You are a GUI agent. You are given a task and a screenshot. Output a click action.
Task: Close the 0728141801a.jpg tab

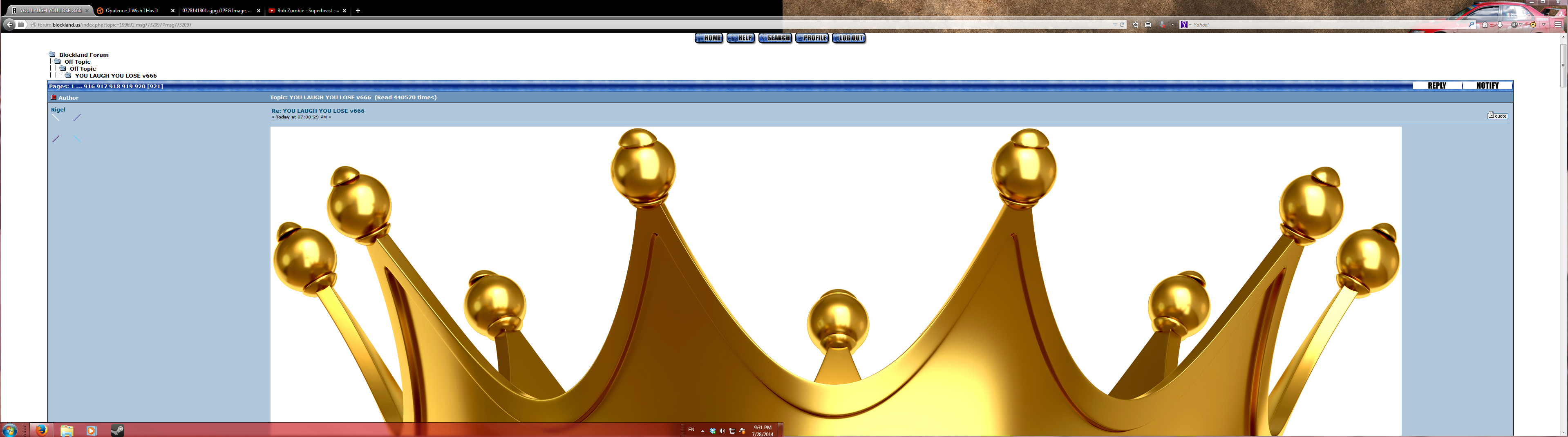click(x=259, y=10)
